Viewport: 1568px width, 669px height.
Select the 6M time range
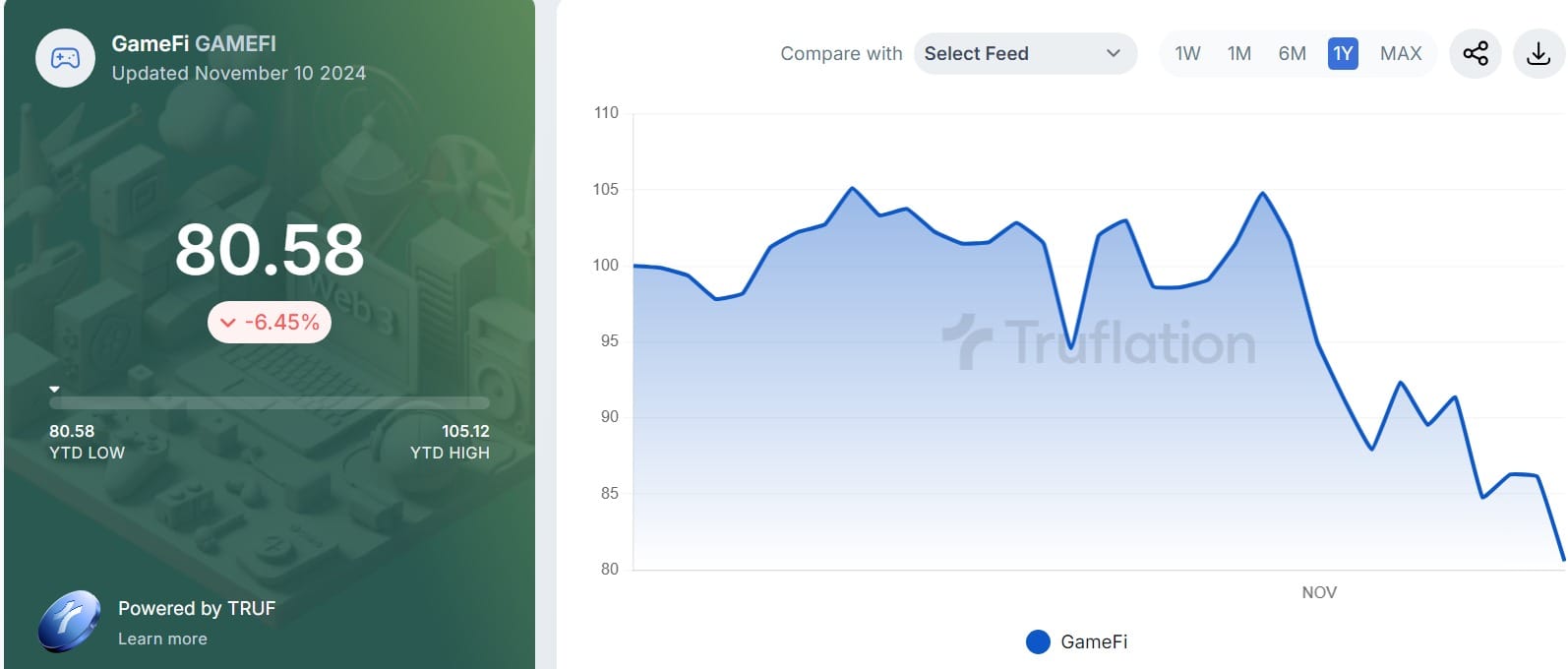point(1292,53)
